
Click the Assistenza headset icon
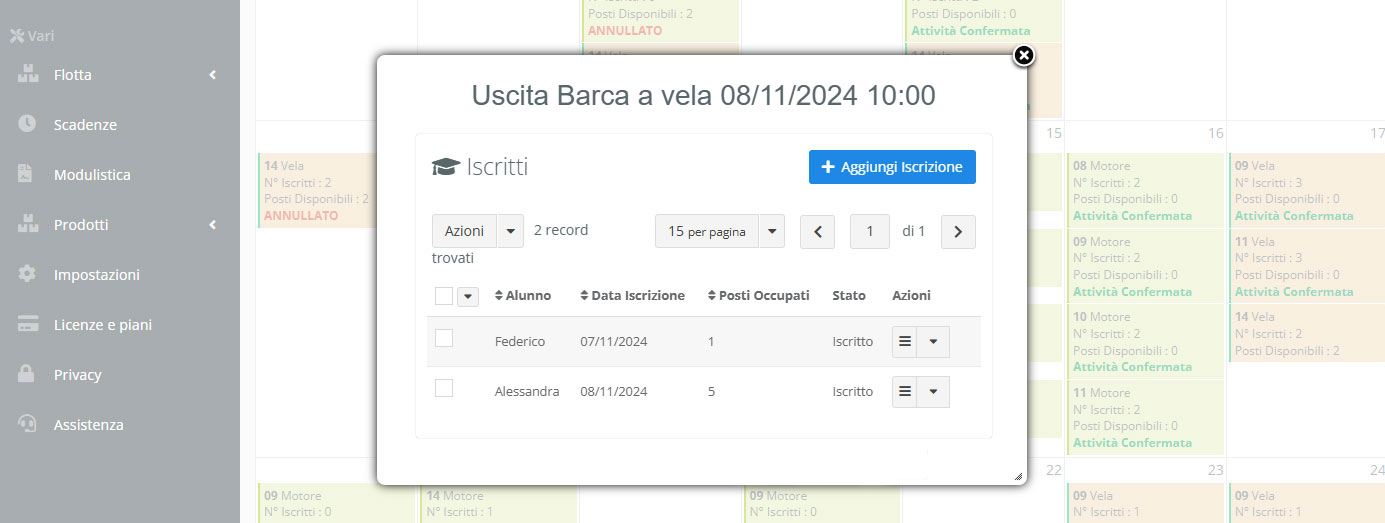[x=27, y=424]
